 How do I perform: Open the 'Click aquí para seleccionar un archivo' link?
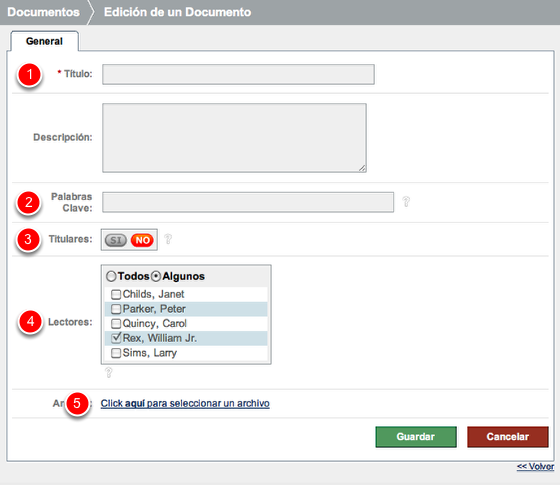click(185, 403)
